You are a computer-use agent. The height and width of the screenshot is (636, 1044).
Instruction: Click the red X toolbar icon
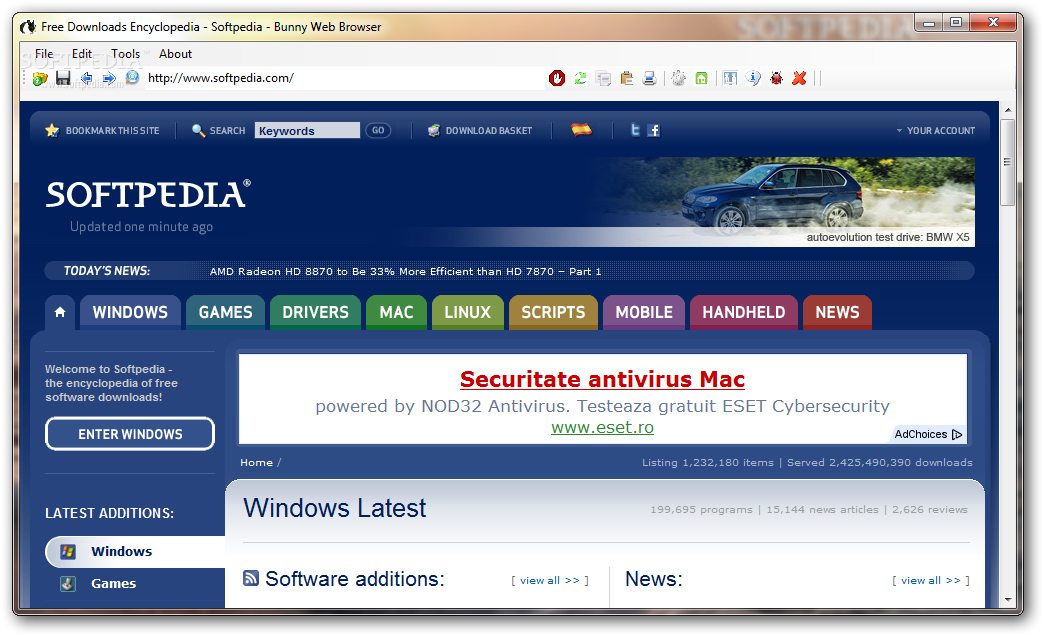tap(799, 79)
